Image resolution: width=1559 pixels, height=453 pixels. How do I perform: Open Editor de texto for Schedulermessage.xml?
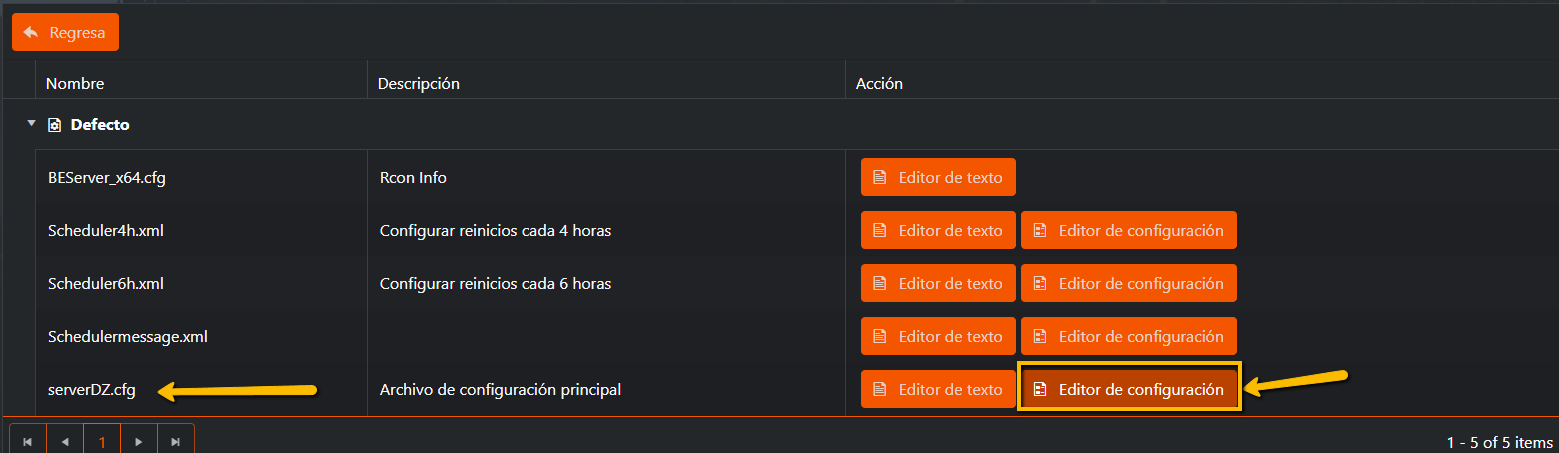(938, 336)
